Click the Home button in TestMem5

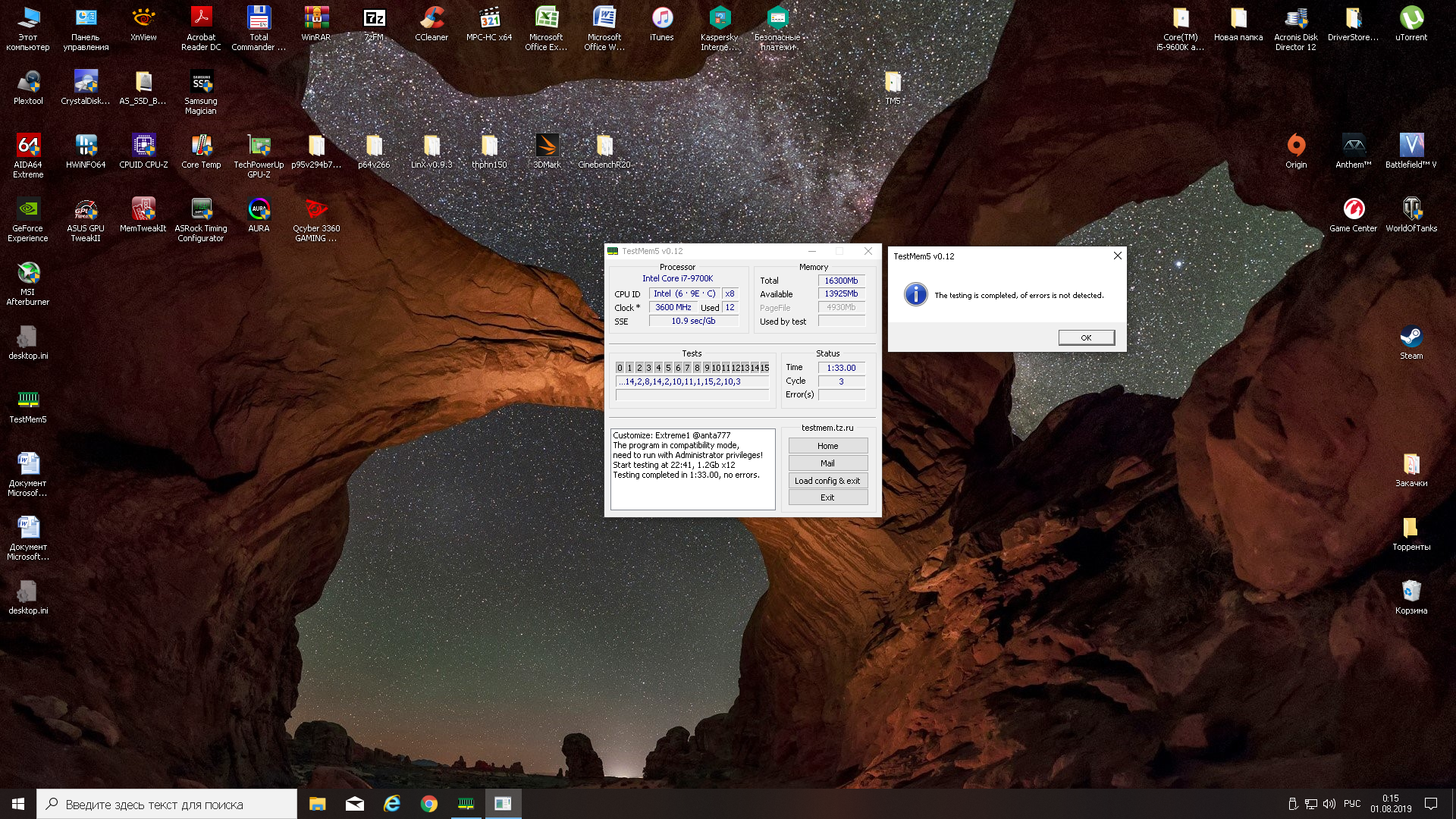tap(827, 446)
